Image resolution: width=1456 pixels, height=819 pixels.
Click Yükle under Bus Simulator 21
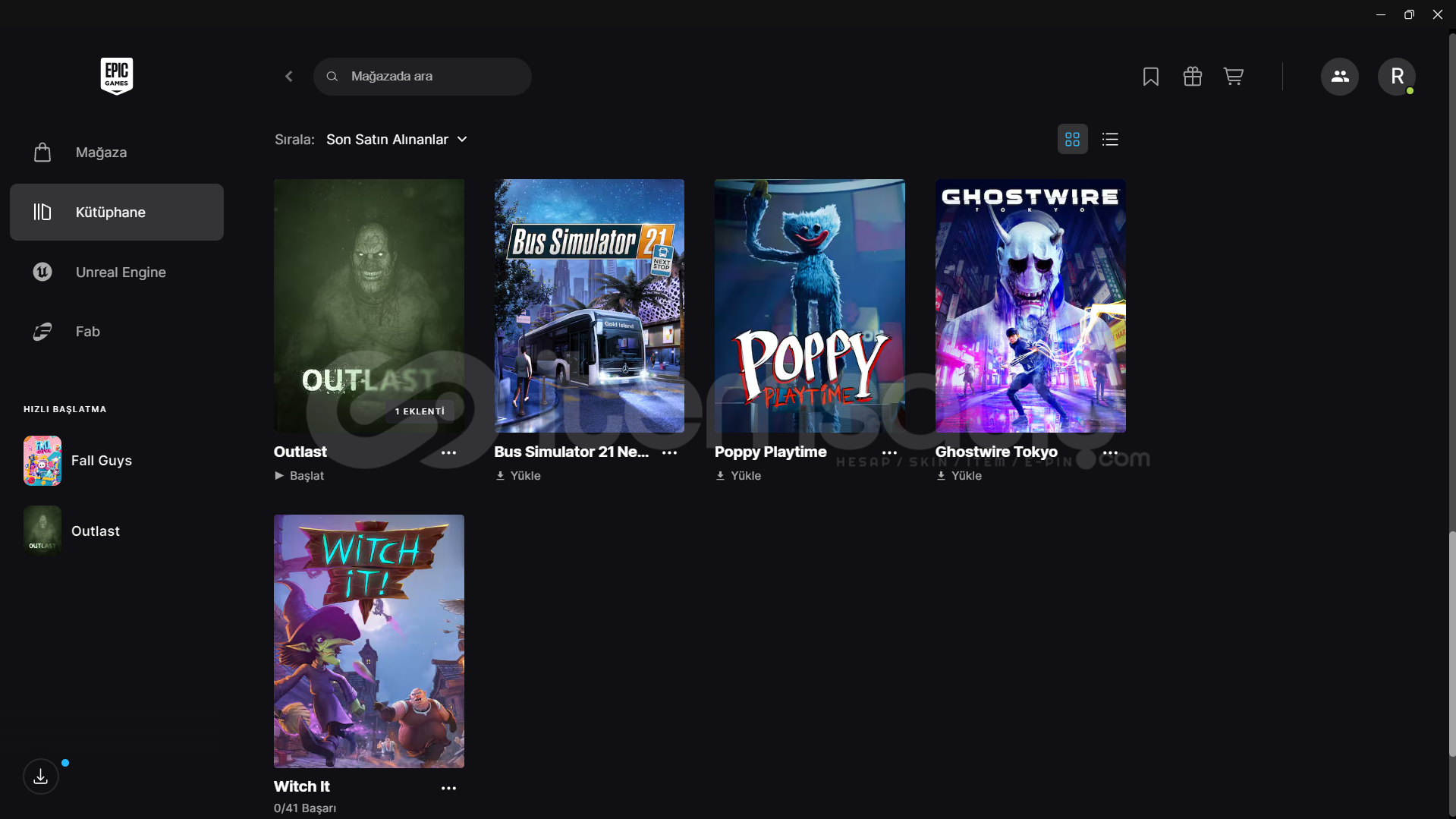coord(518,476)
